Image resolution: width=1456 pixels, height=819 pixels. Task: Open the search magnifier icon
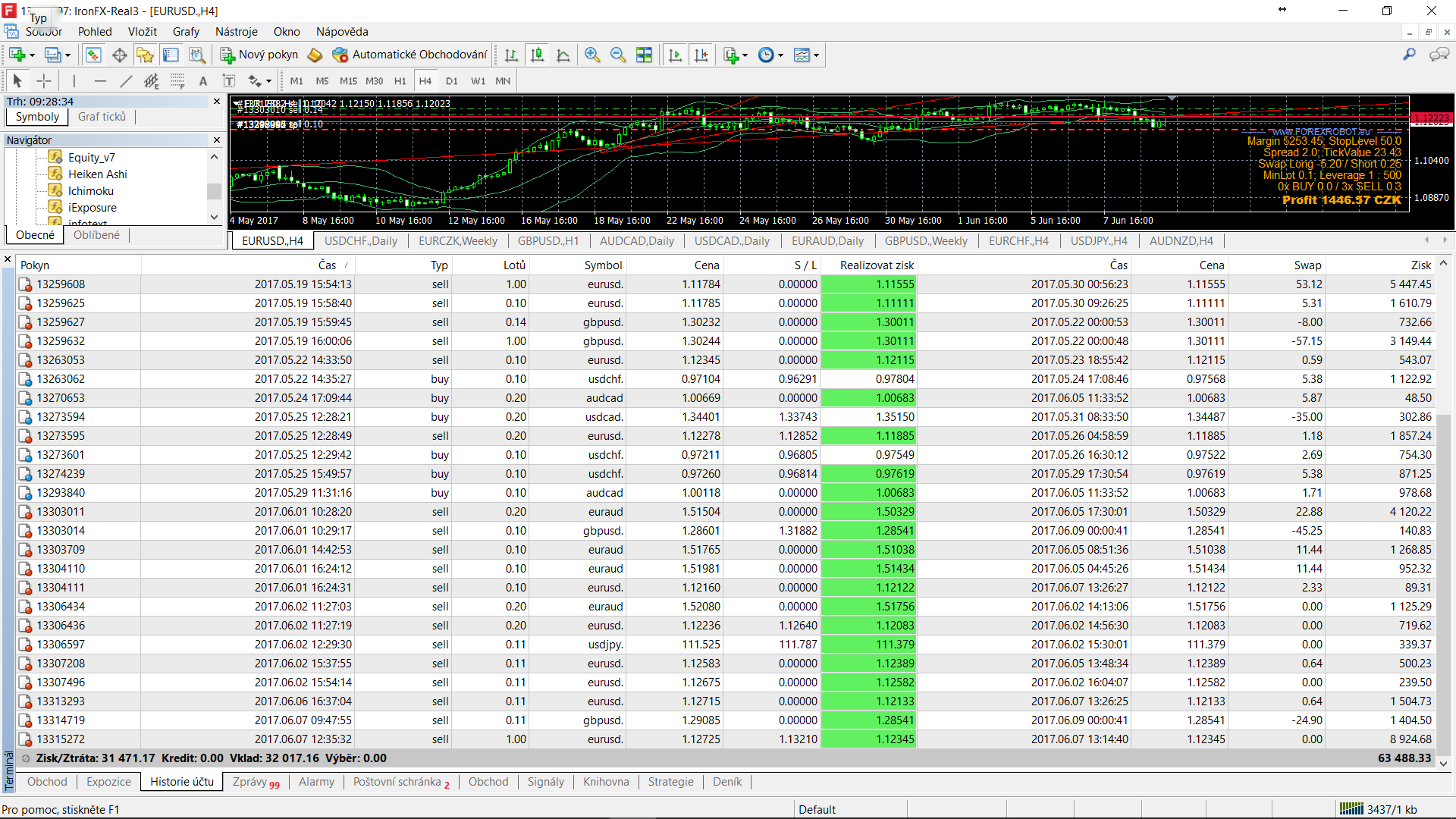[1409, 55]
